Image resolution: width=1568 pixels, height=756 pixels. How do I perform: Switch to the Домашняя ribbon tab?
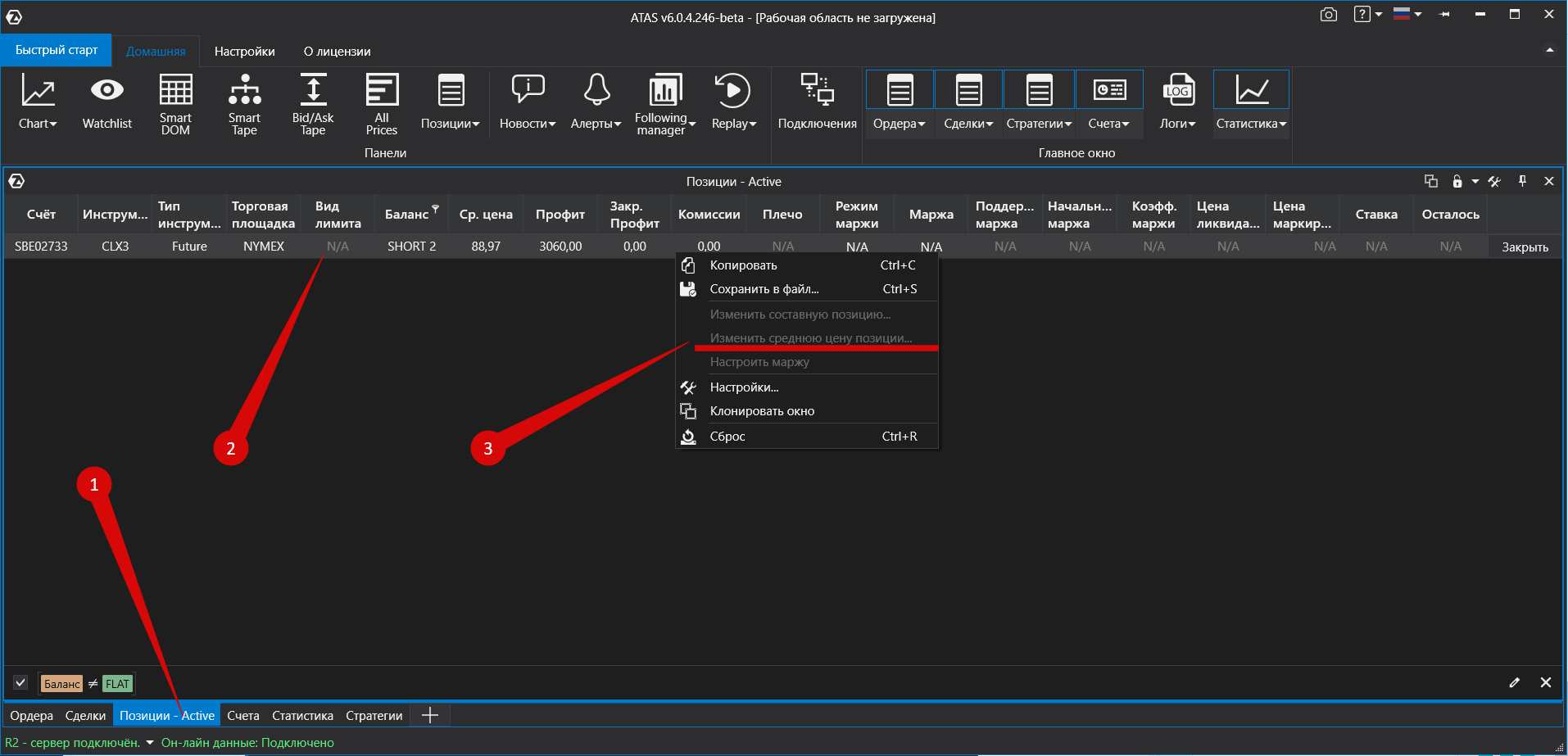coord(156,51)
